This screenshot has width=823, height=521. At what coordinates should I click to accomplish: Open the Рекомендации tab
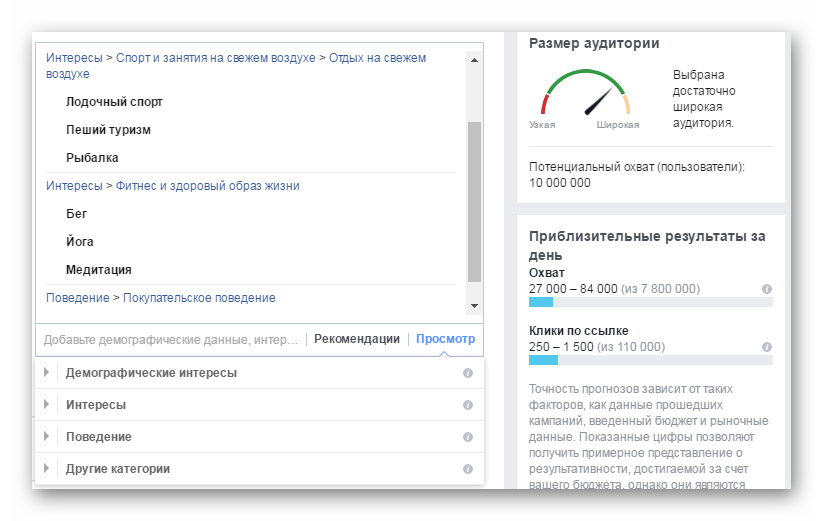tap(356, 339)
